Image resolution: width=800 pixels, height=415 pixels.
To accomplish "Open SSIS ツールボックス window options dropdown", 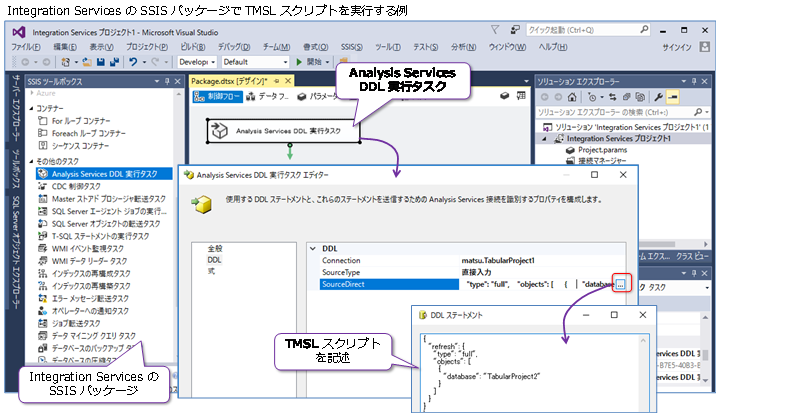I will click(x=157, y=82).
